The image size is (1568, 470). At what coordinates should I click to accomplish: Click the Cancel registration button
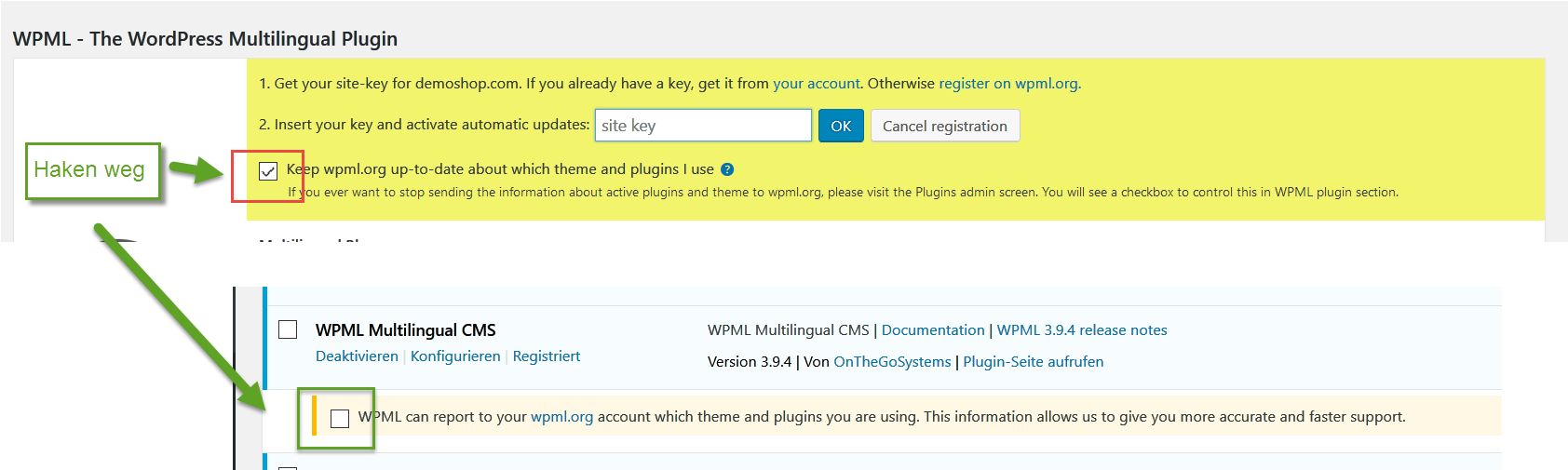click(945, 126)
